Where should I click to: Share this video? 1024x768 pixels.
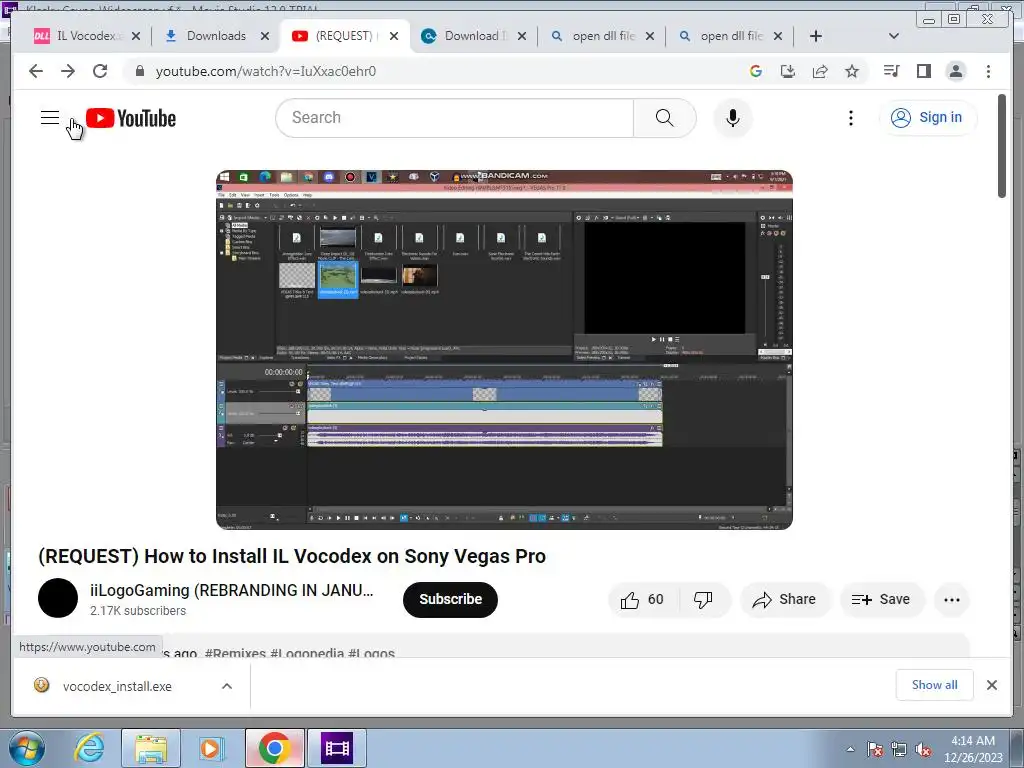click(x=785, y=600)
